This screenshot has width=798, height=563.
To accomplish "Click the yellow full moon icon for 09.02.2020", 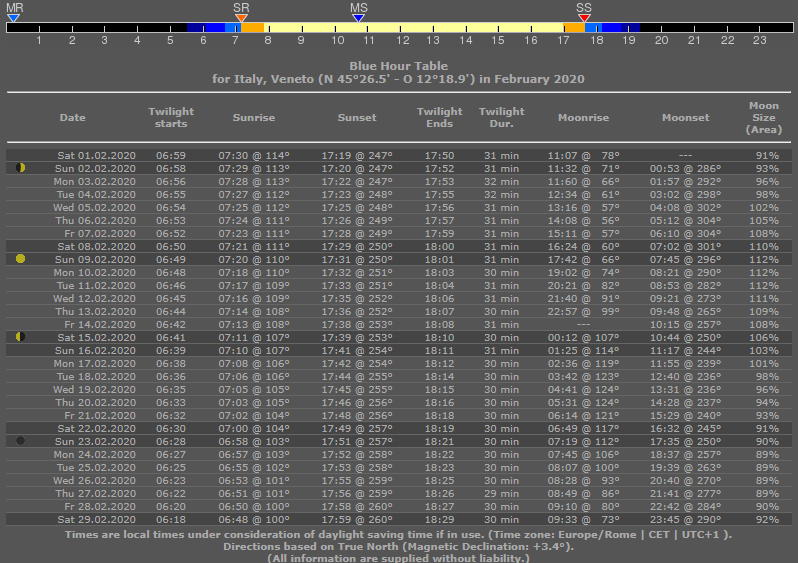I will (x=21, y=259).
